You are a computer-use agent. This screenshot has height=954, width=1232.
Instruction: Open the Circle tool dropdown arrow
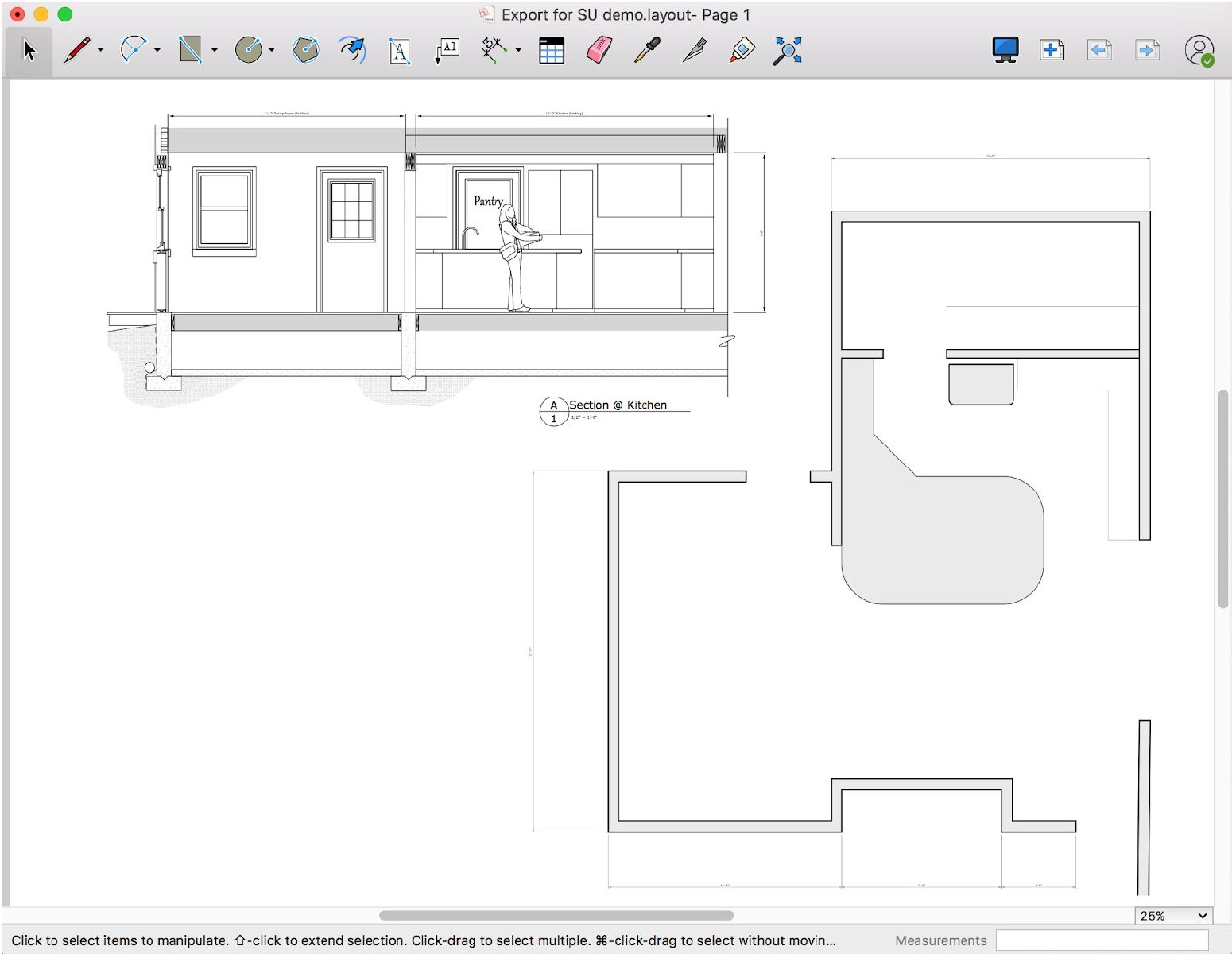272,50
